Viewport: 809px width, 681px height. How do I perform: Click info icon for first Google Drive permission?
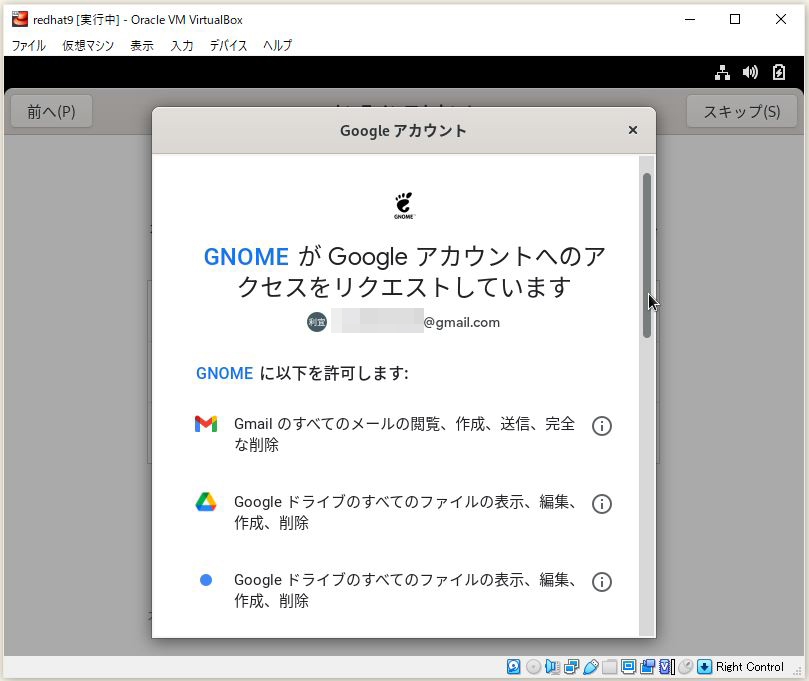[602, 504]
